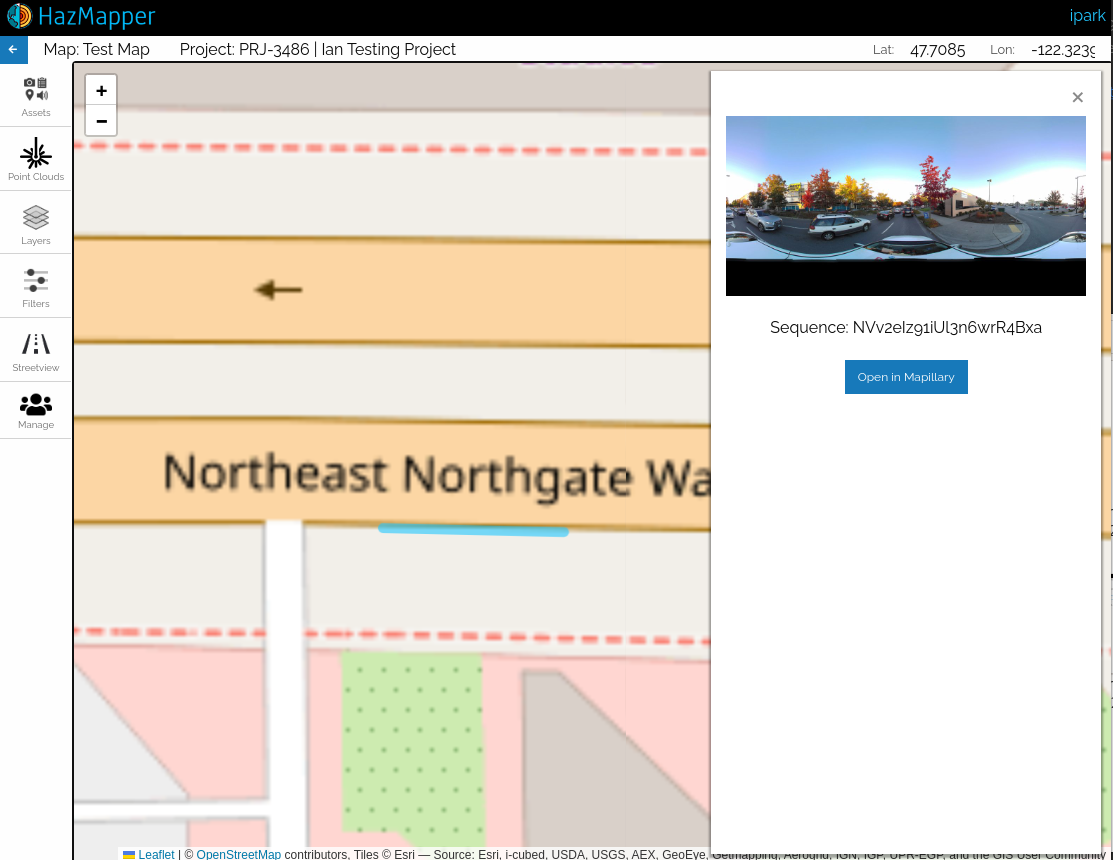This screenshot has width=1113, height=860.
Task: Open the OpenStreetMap contributors link
Action: 238,854
